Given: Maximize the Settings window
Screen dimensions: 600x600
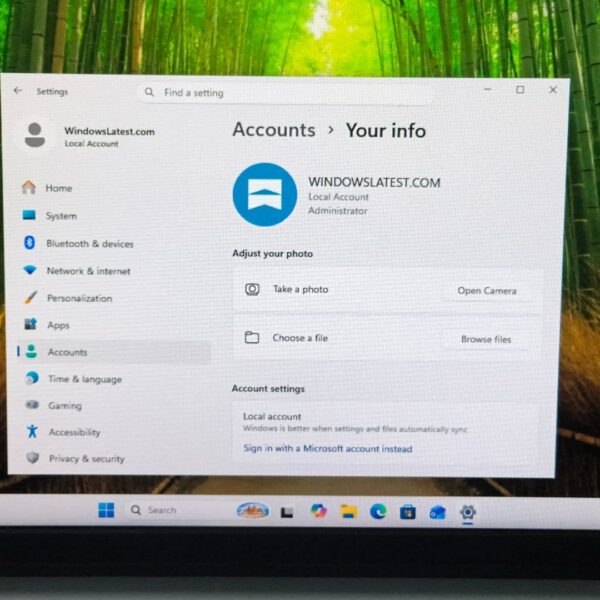Looking at the screenshot, I should (x=520, y=90).
